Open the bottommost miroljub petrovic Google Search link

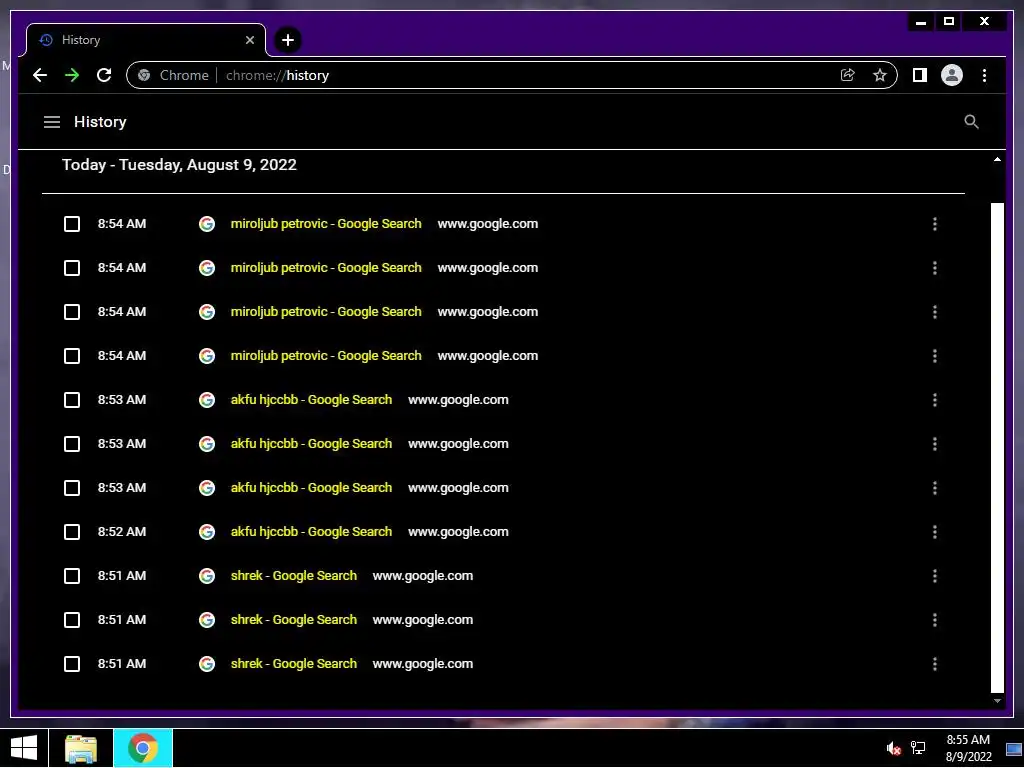click(326, 355)
